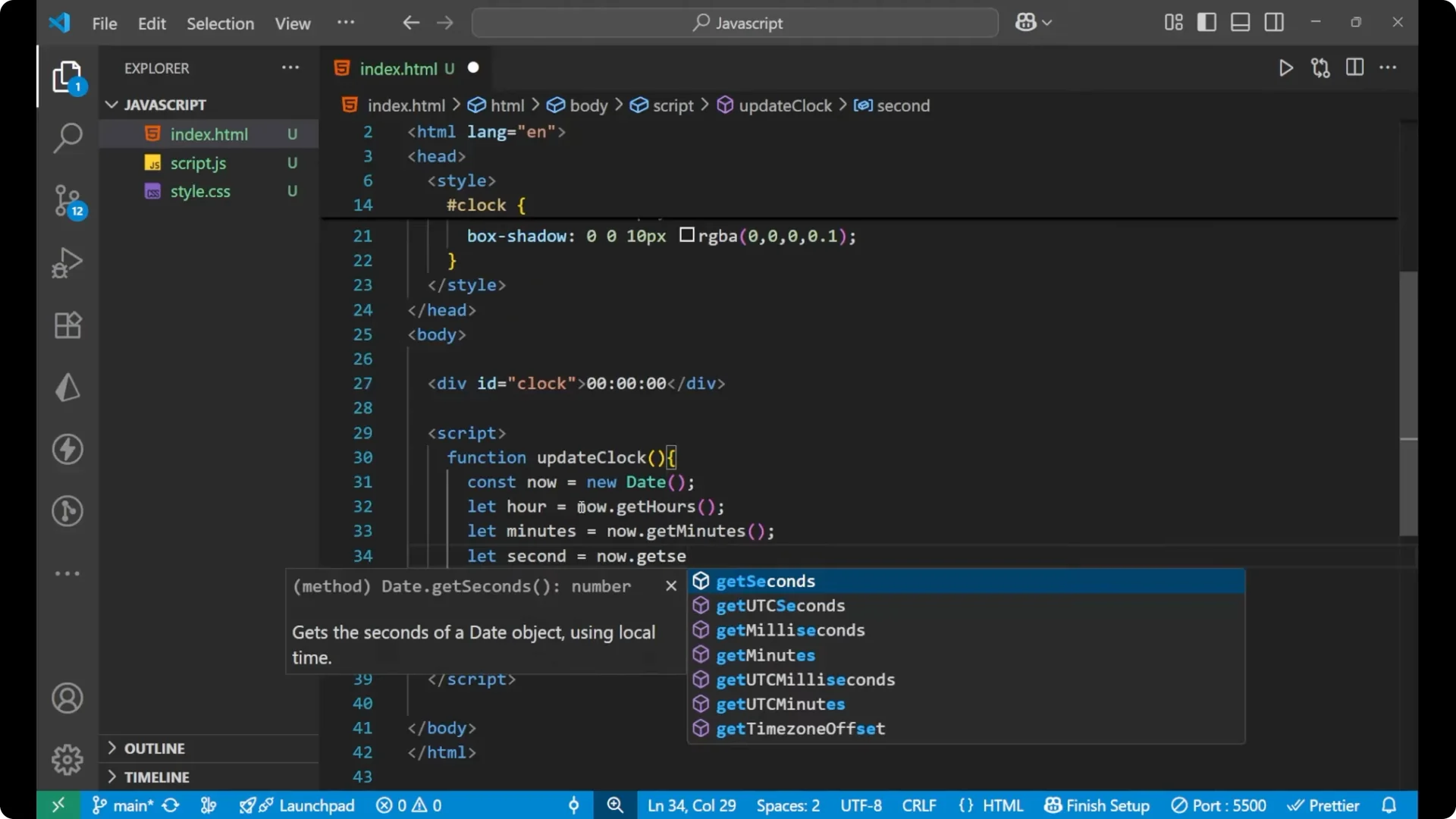The image size is (1456, 819).
Task: Open the Search view
Action: 67,139
